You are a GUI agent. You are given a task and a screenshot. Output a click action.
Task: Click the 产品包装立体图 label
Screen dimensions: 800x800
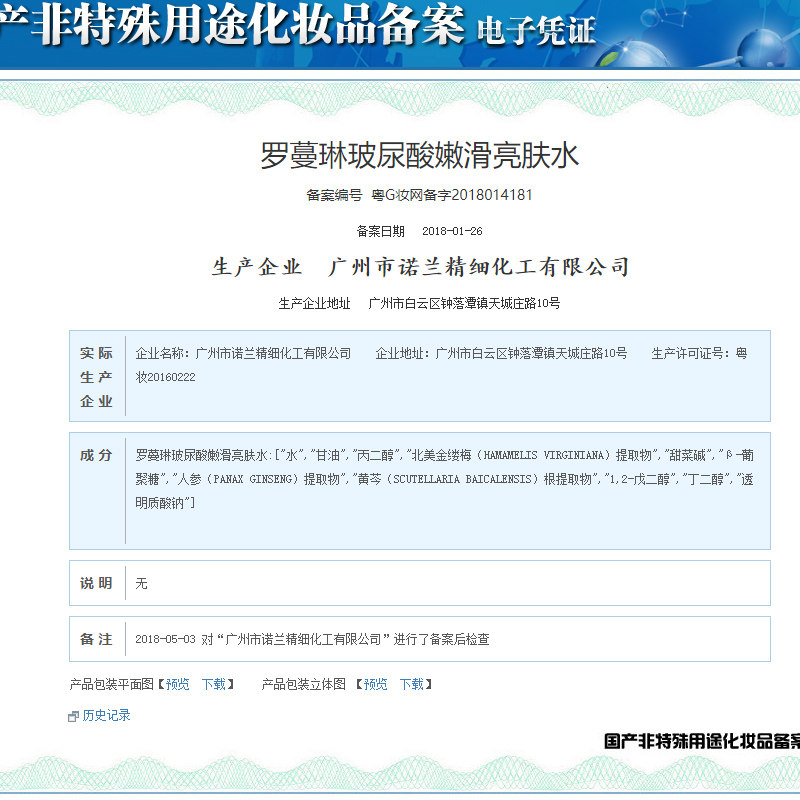304,684
